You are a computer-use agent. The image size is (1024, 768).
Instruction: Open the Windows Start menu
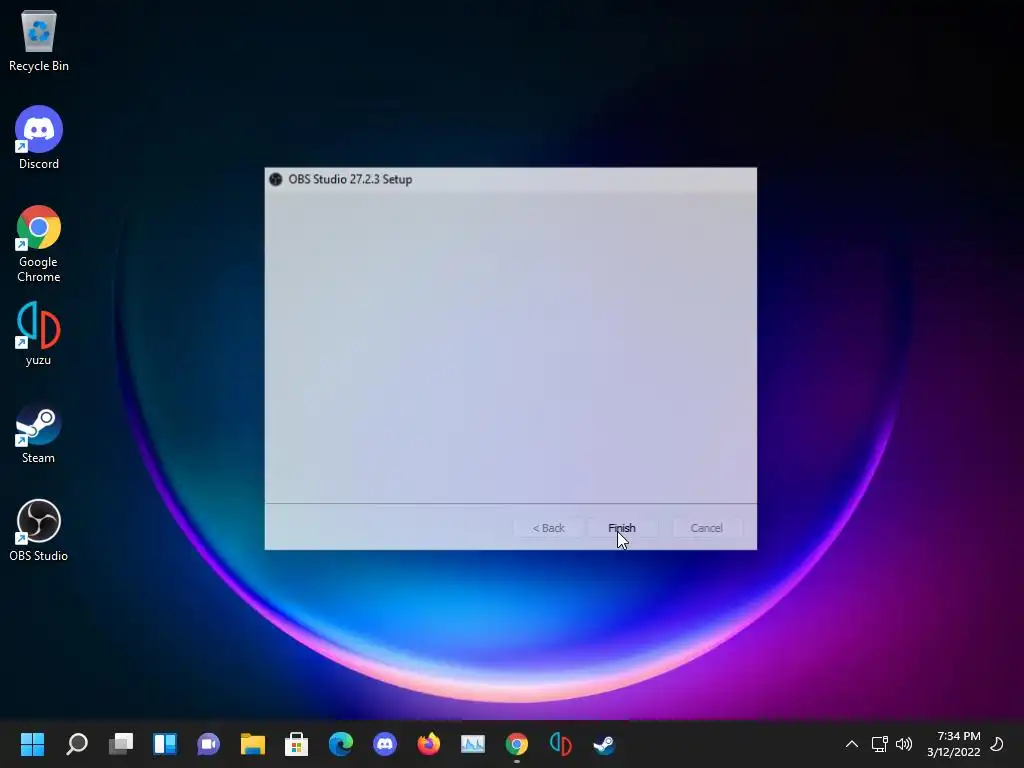(32, 744)
